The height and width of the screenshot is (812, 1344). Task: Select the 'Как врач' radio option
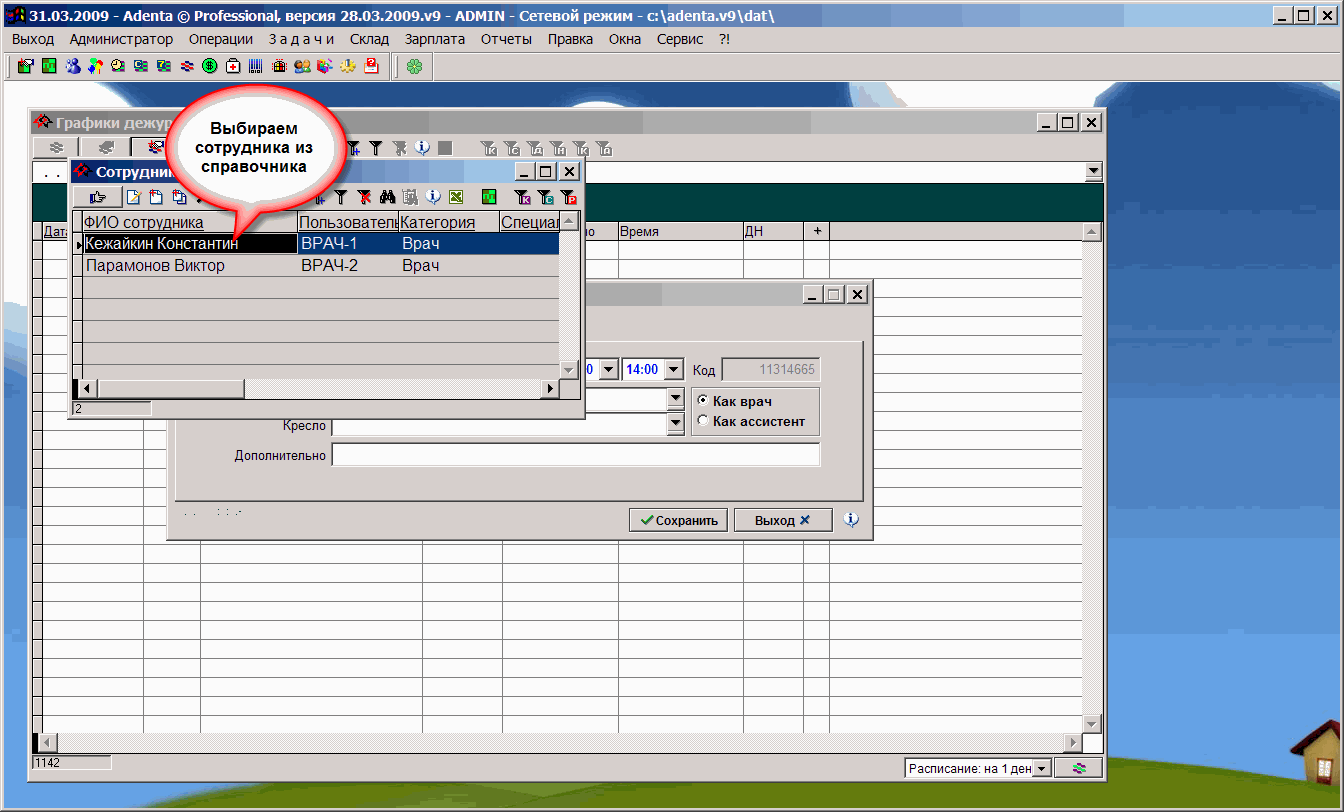coord(703,401)
